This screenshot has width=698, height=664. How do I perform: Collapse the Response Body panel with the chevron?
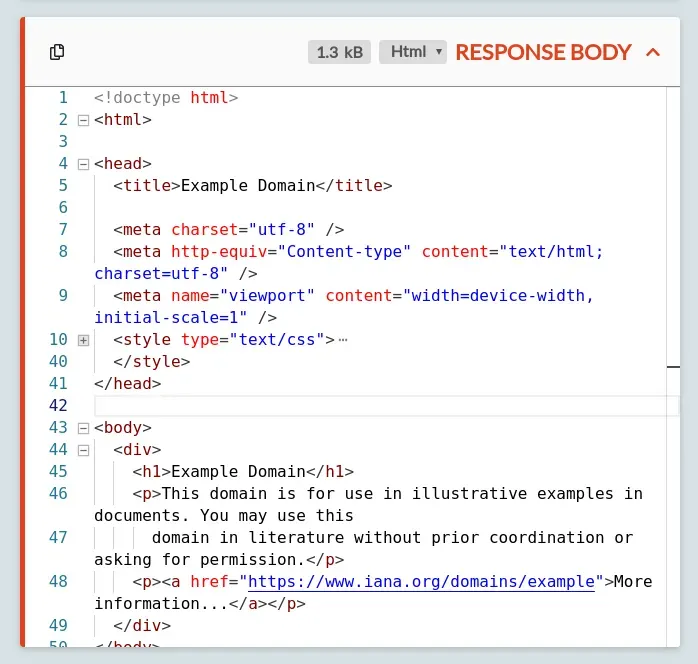pyautogui.click(x=653, y=53)
